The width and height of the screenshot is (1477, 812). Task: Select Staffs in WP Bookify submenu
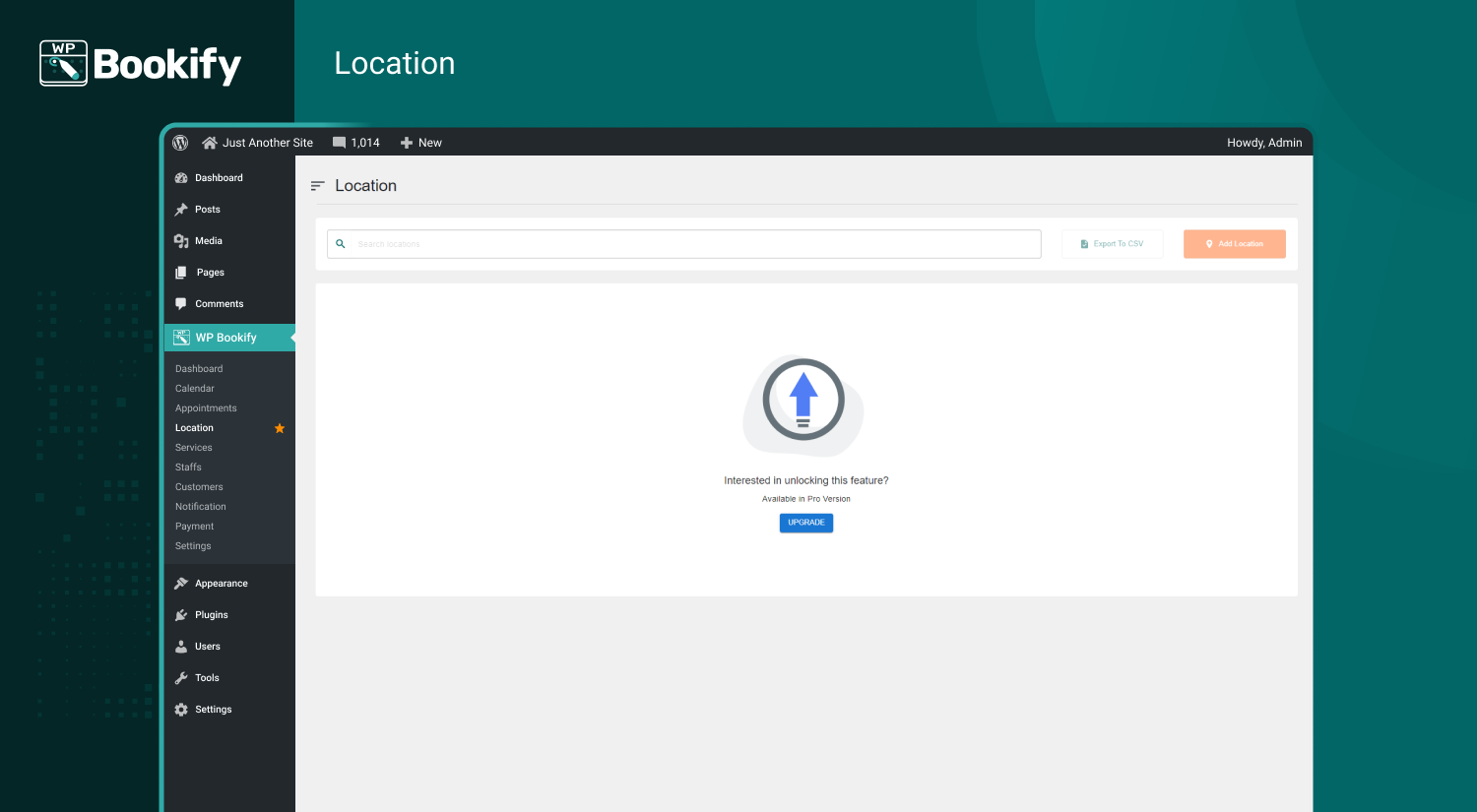(188, 467)
